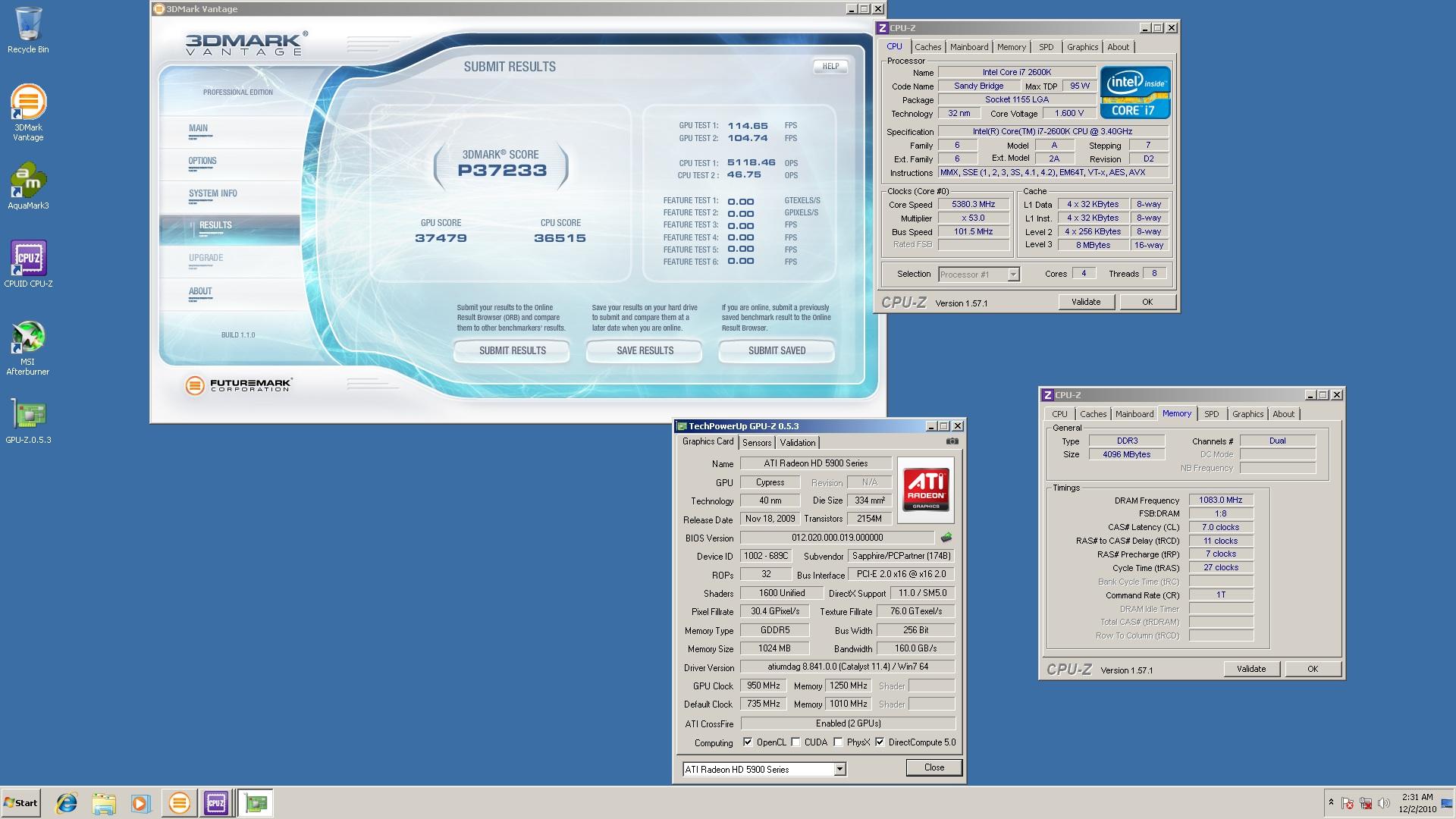Click the Intel Core i7 logo in CPU-Z
Screen dimensions: 1456x819
(x=1135, y=93)
